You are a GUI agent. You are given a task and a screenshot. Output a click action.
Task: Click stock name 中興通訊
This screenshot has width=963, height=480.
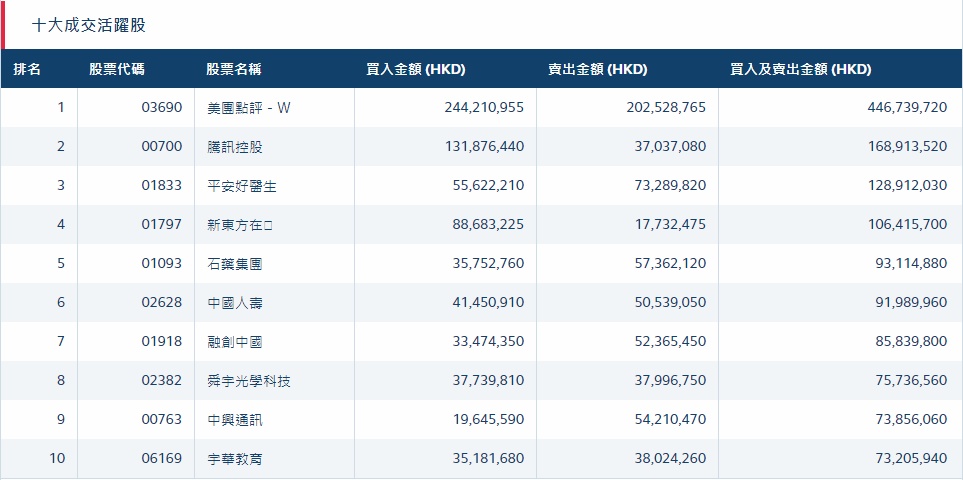pyautogui.click(x=235, y=420)
